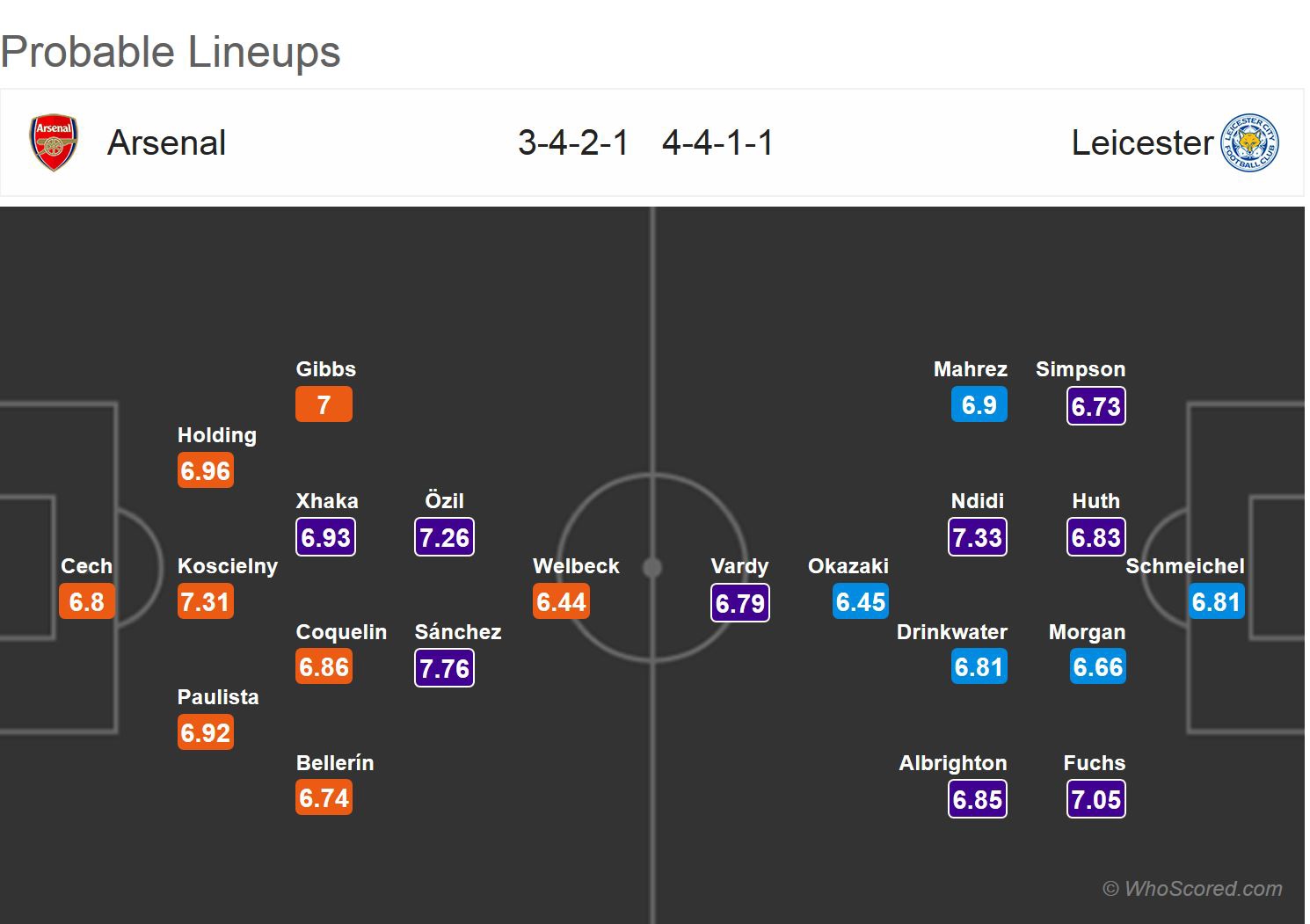Click Welbeck's 6.44 rating badge
The width and height of the screenshot is (1310, 924).
[x=561, y=602]
